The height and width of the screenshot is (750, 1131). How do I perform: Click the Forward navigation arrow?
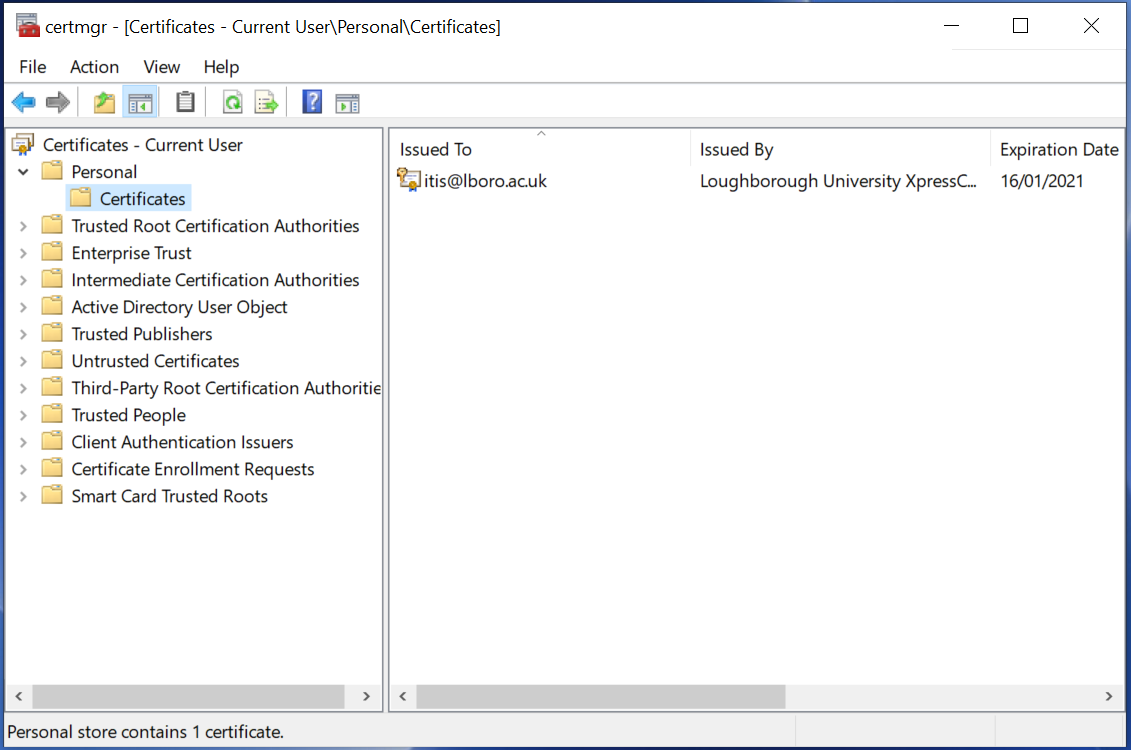(57, 101)
